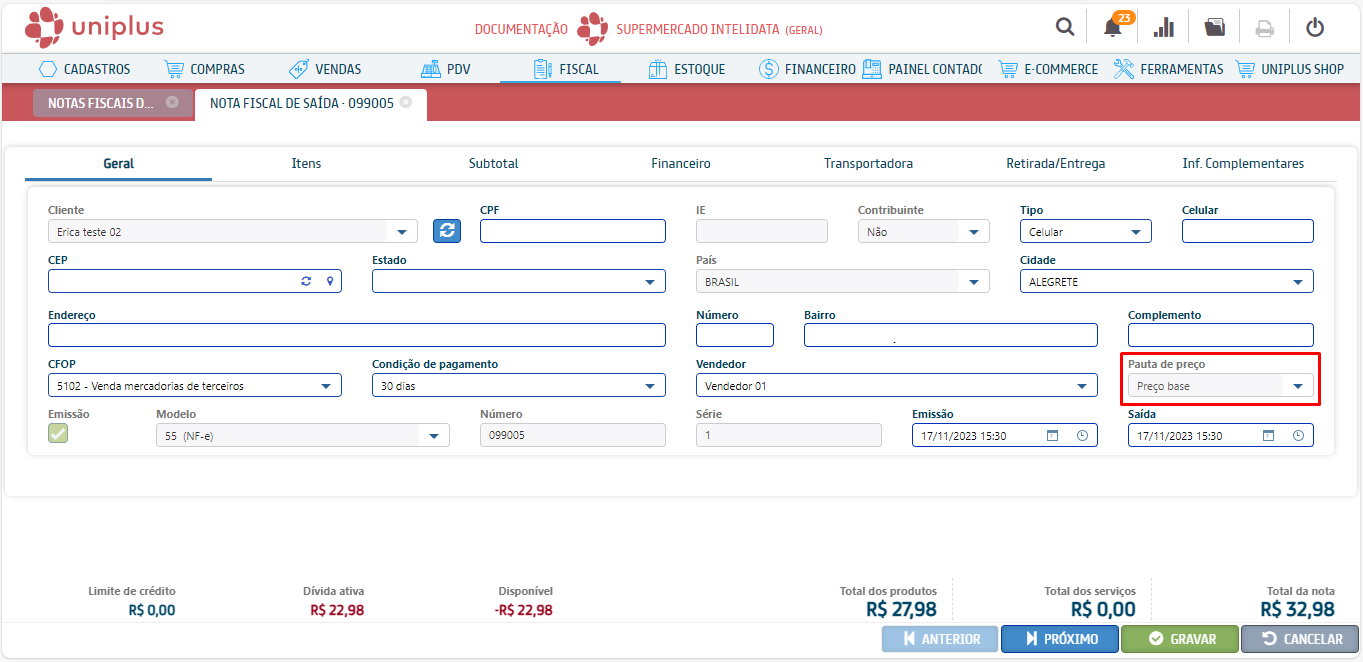Expand the Cidade dropdown showing Alegrete

[1298, 282]
